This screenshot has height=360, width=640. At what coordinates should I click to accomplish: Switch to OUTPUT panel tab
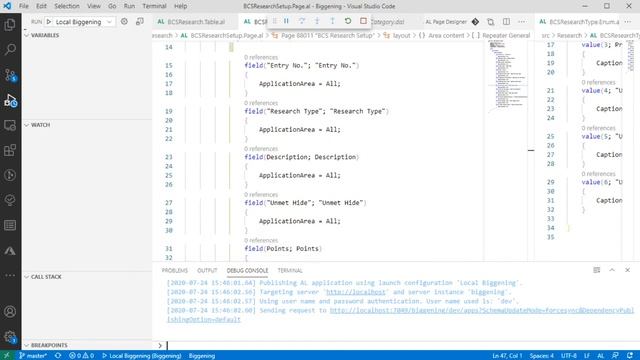207,270
